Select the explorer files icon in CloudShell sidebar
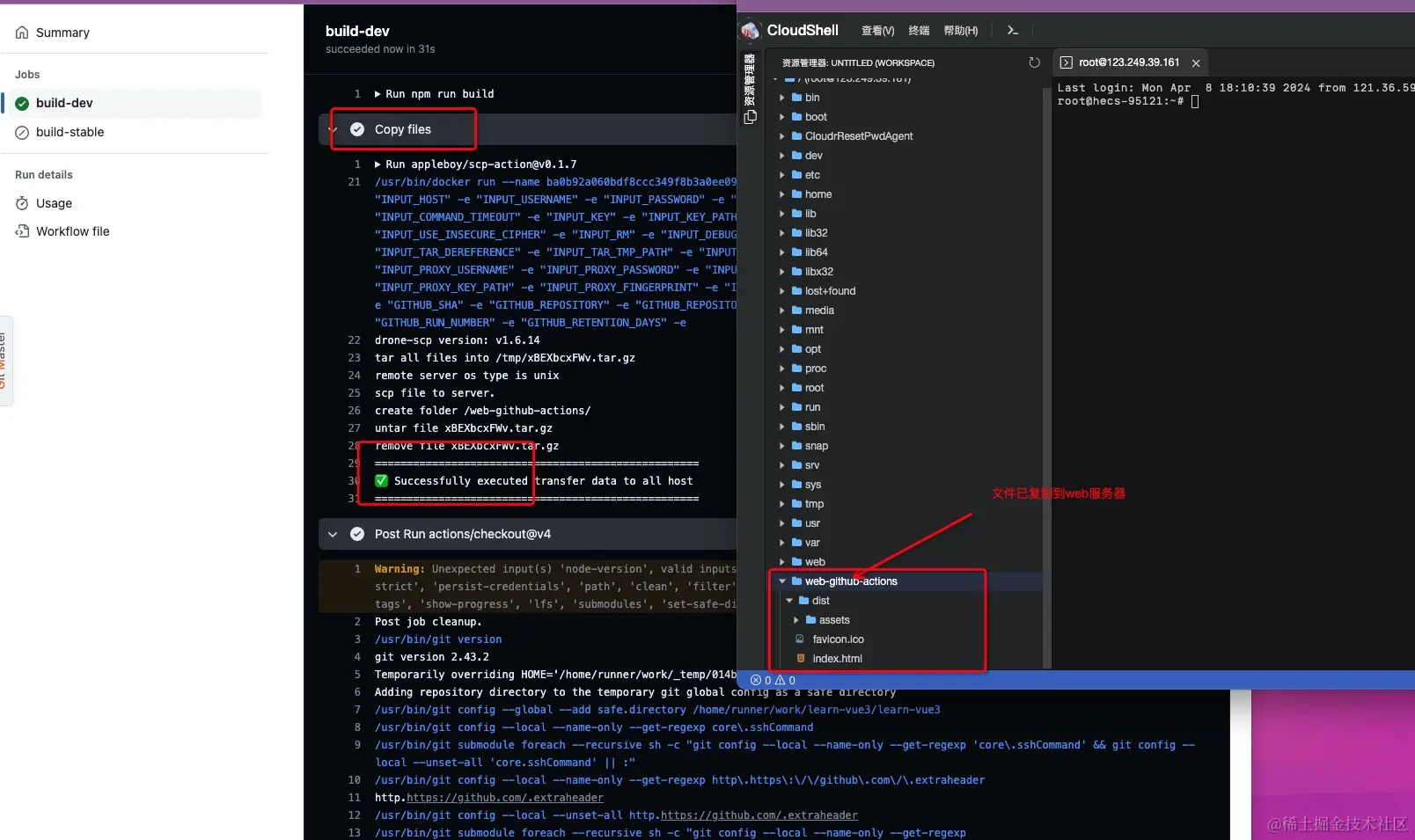1415x840 pixels. (750, 117)
